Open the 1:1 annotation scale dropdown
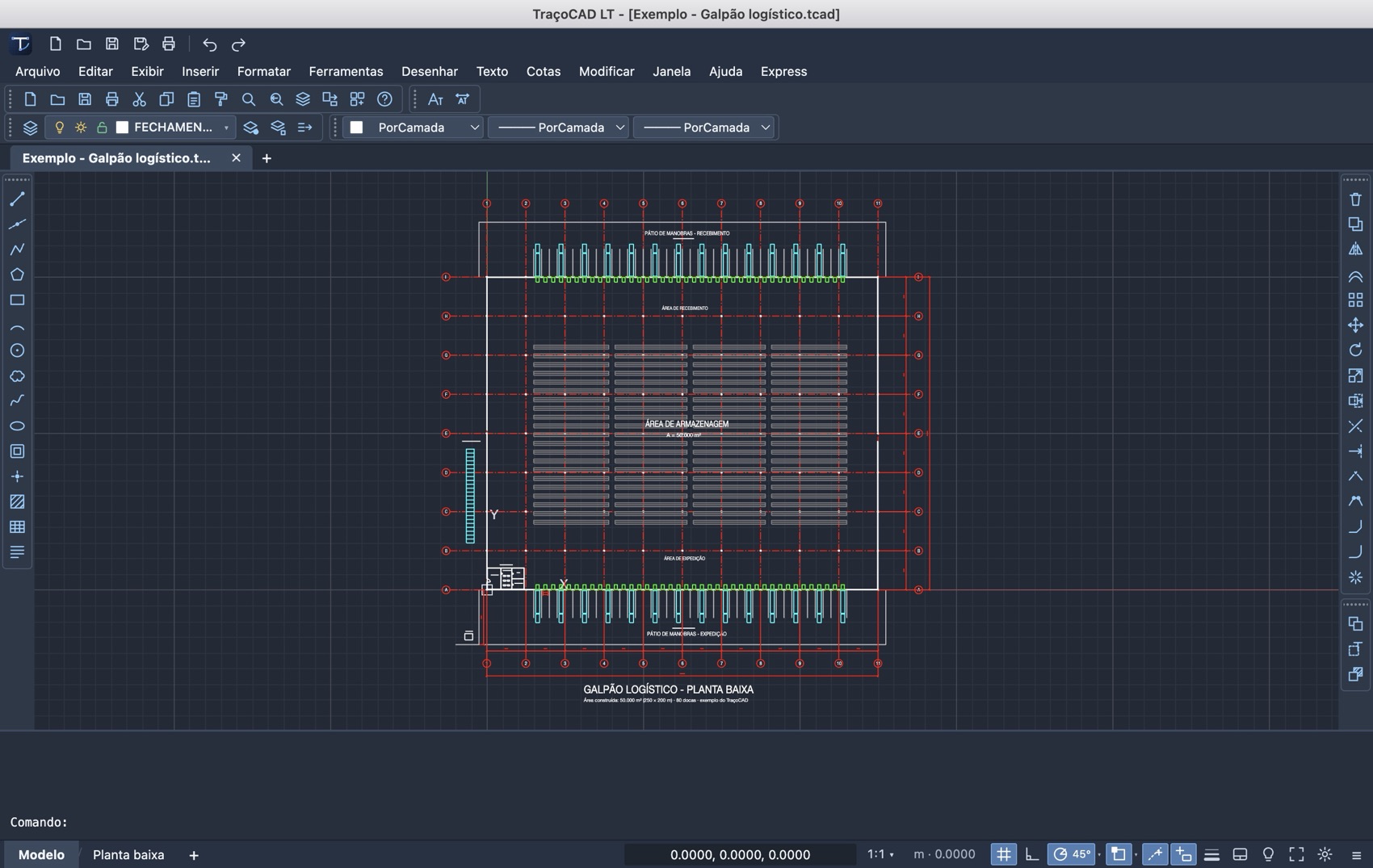 (880, 854)
